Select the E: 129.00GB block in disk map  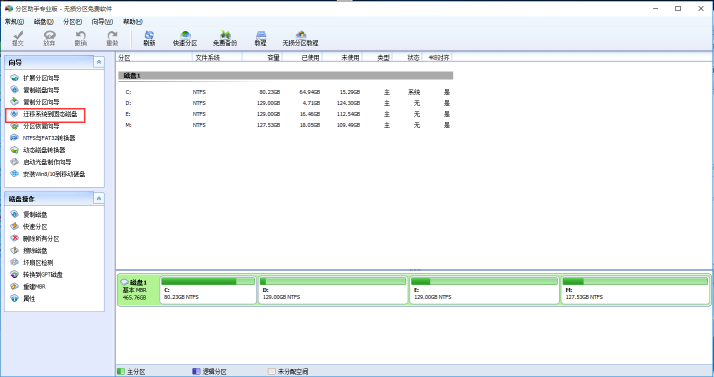pos(484,290)
